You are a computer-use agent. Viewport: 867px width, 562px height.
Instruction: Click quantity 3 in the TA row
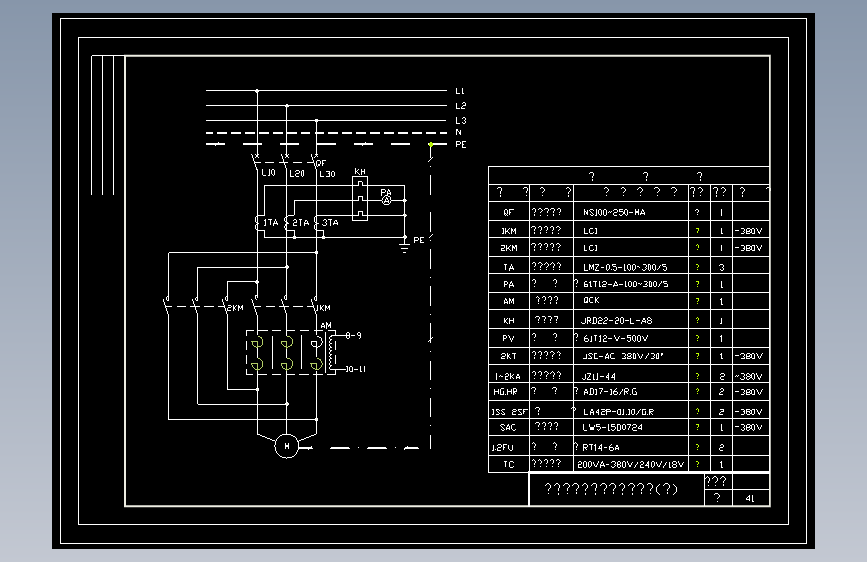pyautogui.click(x=721, y=267)
